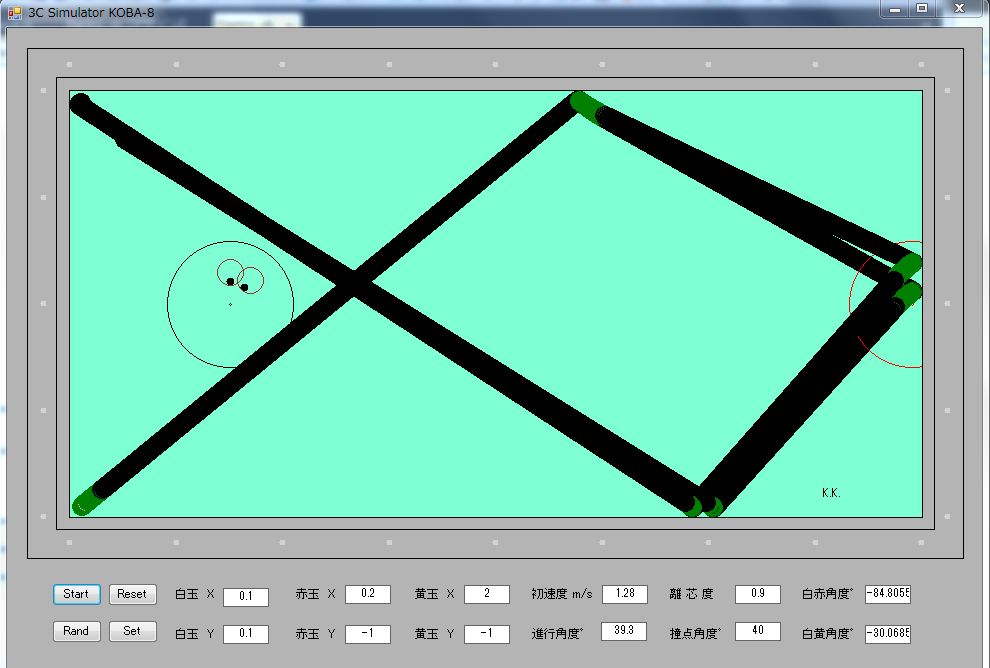Viewport: 990px width, 668px height.
Task: Click the Rand button
Action: (76, 631)
